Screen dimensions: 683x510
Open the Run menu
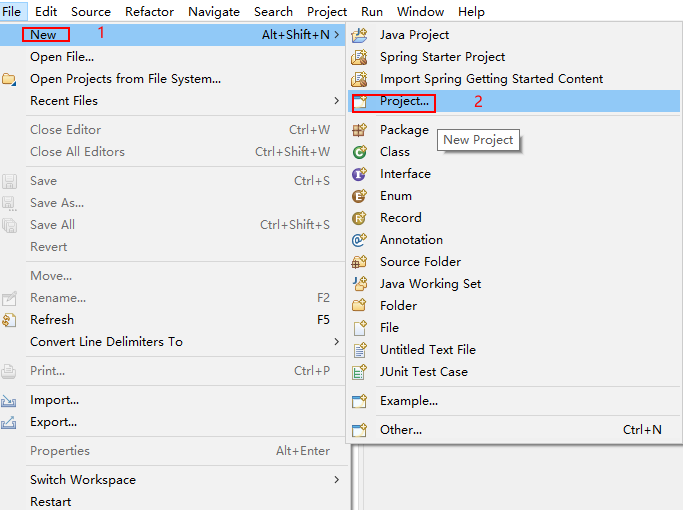click(372, 11)
